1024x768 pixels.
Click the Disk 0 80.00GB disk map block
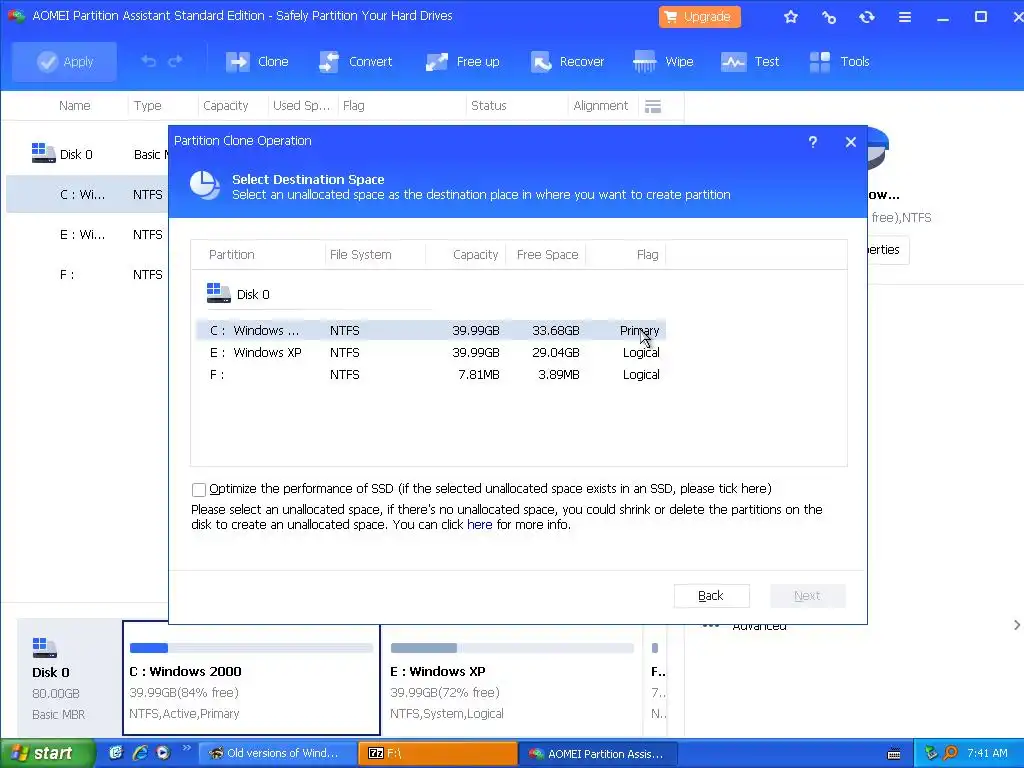coord(69,678)
